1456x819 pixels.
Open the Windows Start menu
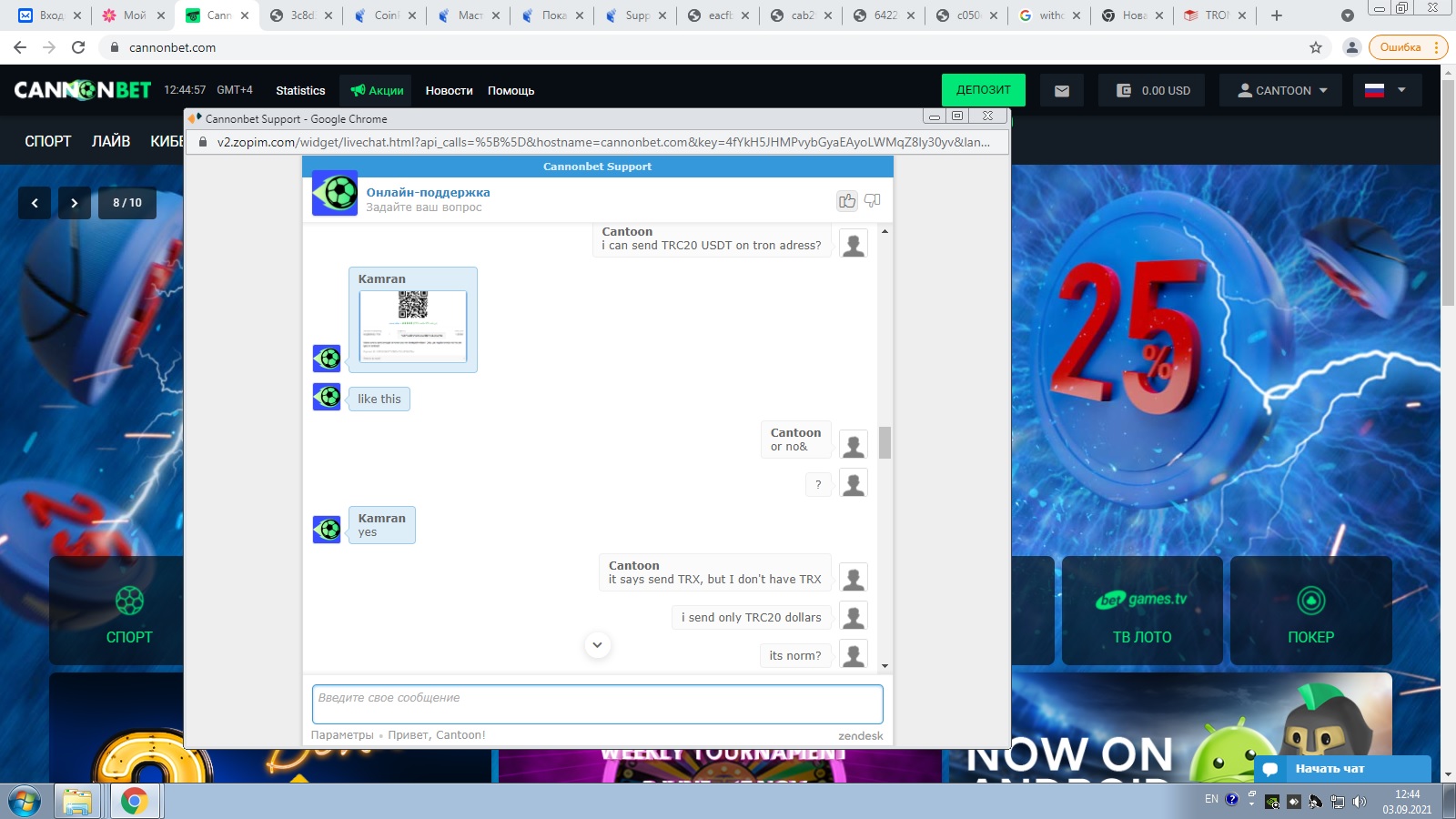pyautogui.click(x=25, y=802)
